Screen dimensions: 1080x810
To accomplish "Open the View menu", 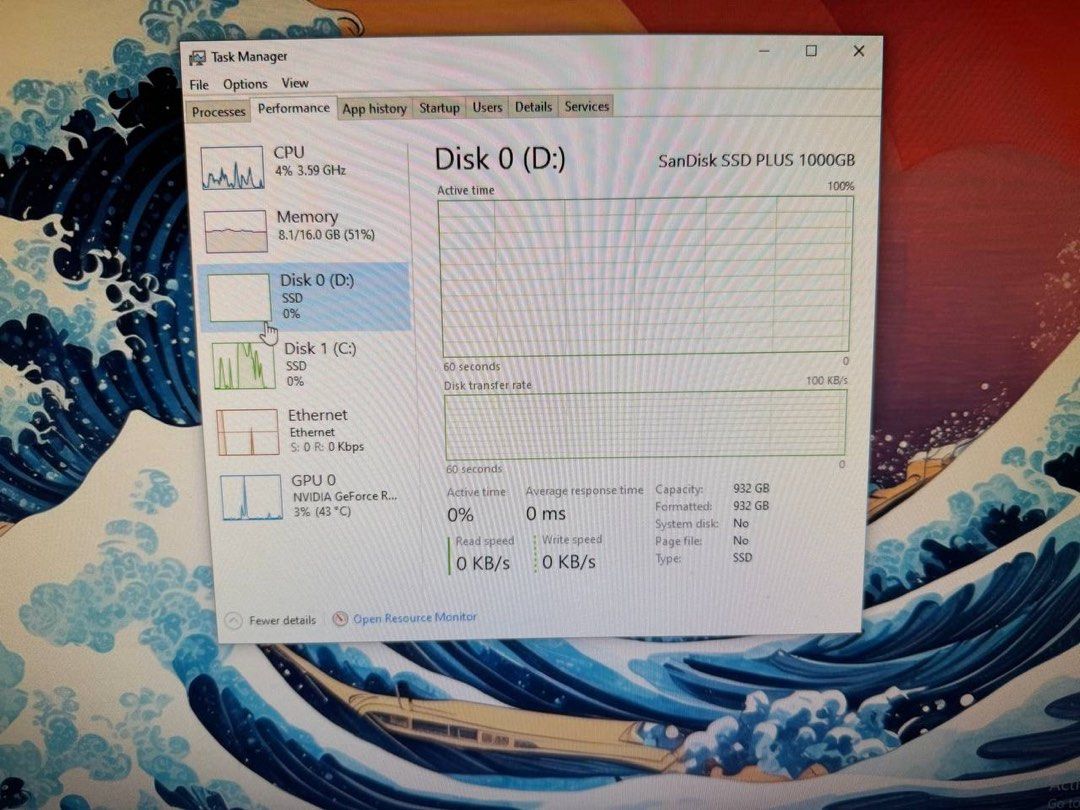I will [x=295, y=83].
